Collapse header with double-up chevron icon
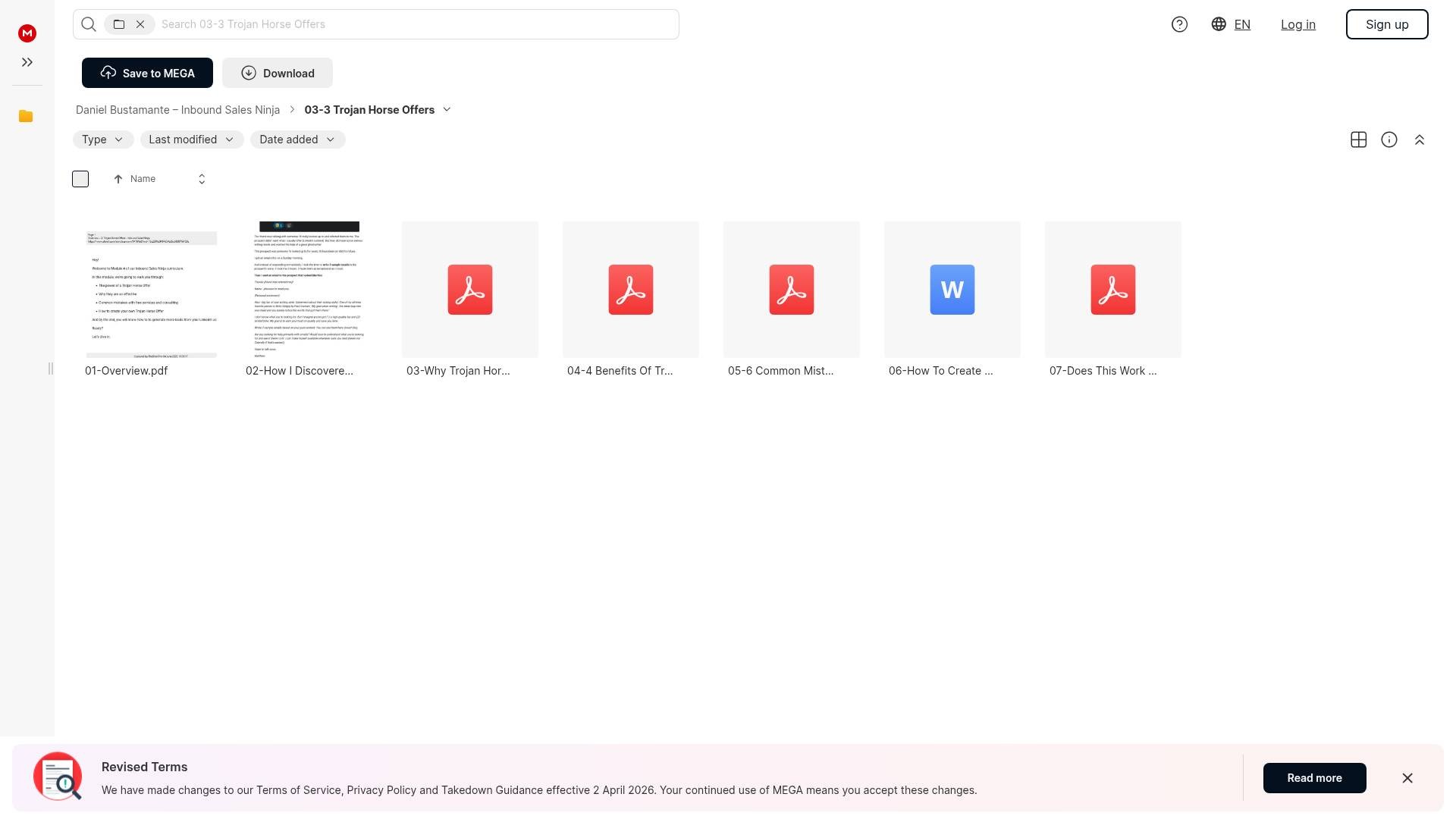 pyautogui.click(x=1419, y=140)
